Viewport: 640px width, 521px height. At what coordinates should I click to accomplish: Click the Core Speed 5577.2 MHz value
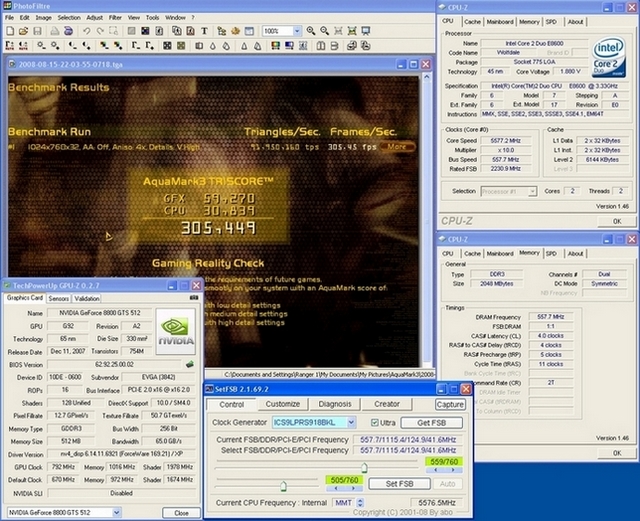click(x=505, y=140)
